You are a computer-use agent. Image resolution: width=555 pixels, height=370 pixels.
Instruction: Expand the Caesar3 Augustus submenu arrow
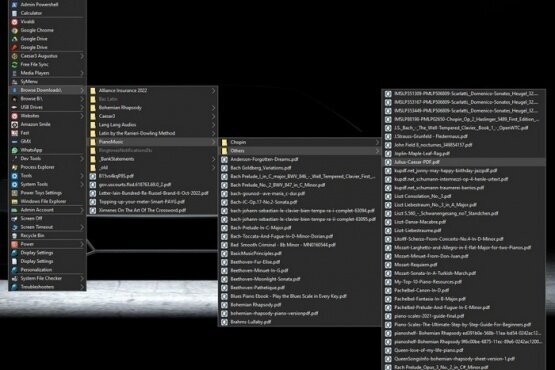[x=82, y=56]
